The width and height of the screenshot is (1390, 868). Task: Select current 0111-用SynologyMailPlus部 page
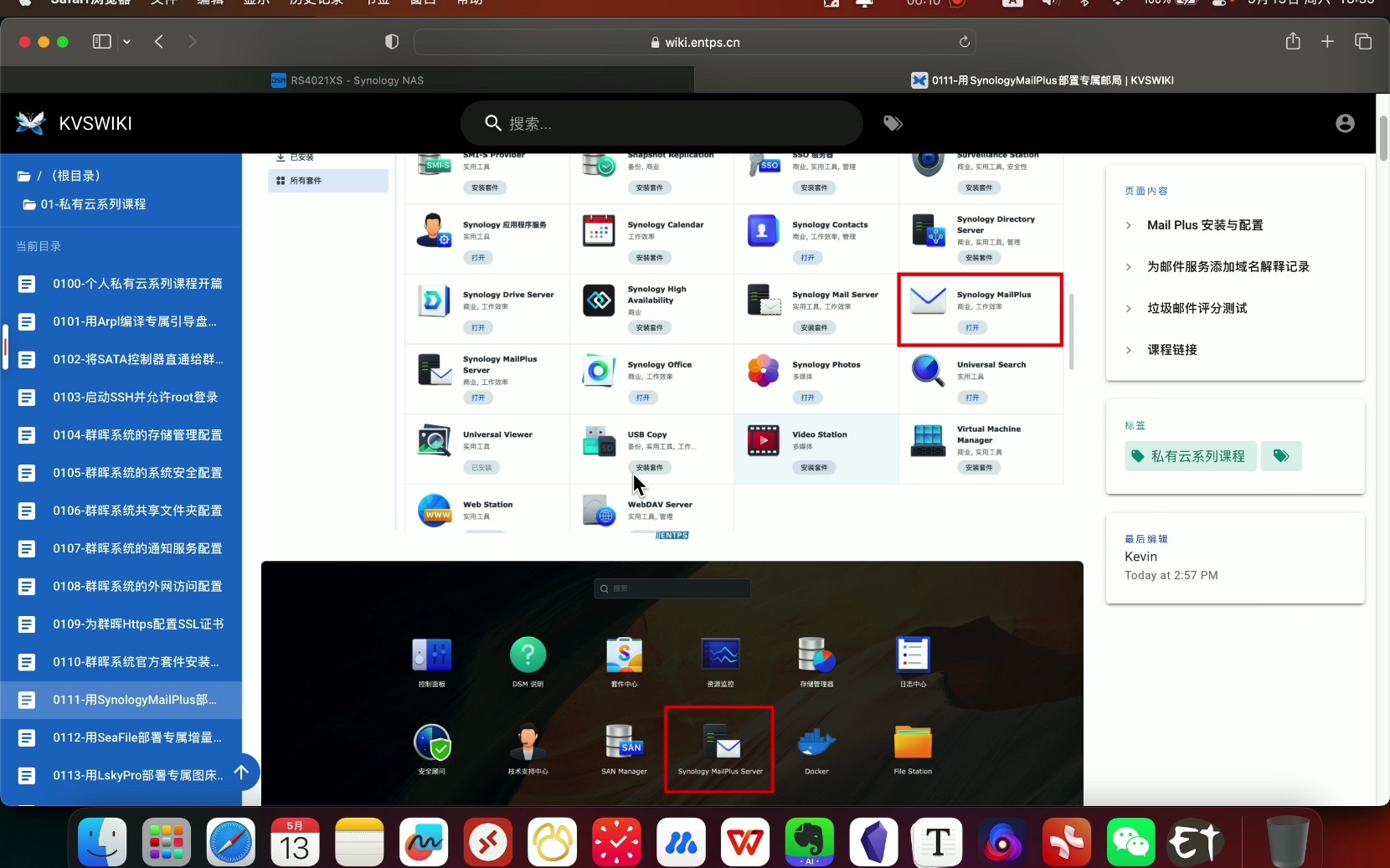[121, 700]
